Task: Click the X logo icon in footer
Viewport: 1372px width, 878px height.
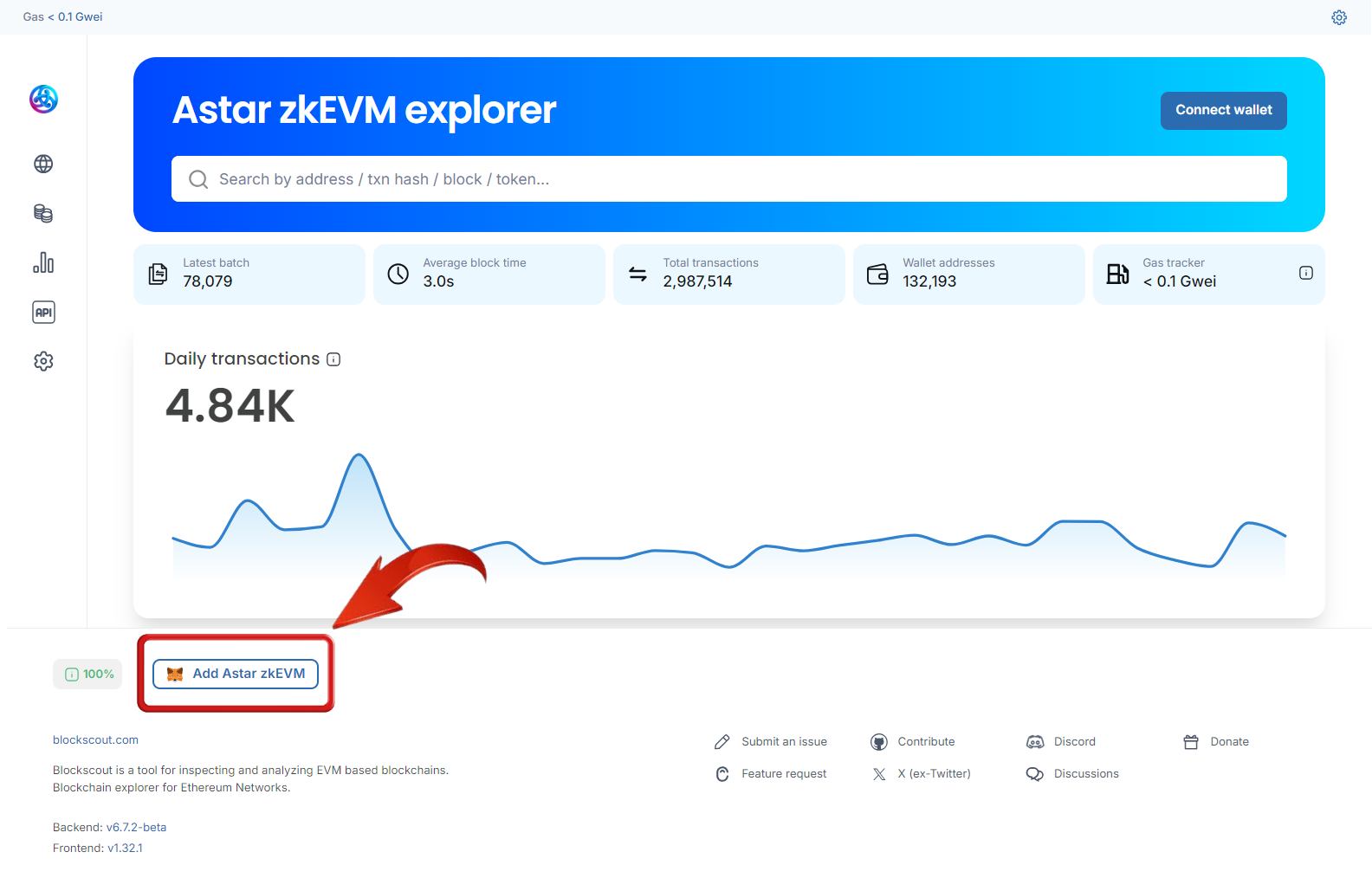Action: [878, 774]
